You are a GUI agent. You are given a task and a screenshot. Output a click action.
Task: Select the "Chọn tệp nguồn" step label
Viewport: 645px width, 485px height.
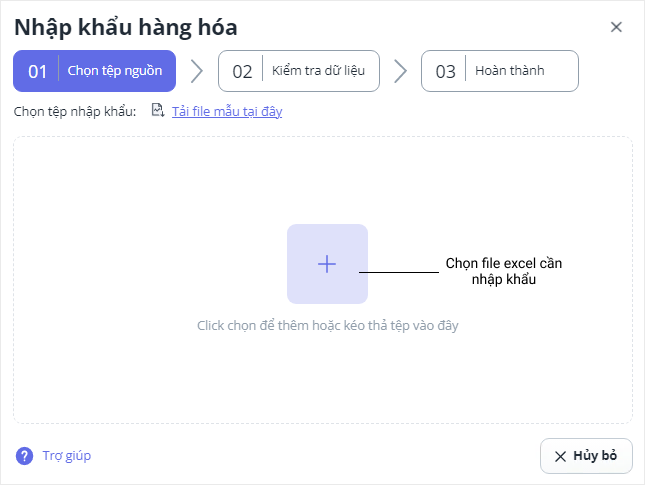pos(115,71)
